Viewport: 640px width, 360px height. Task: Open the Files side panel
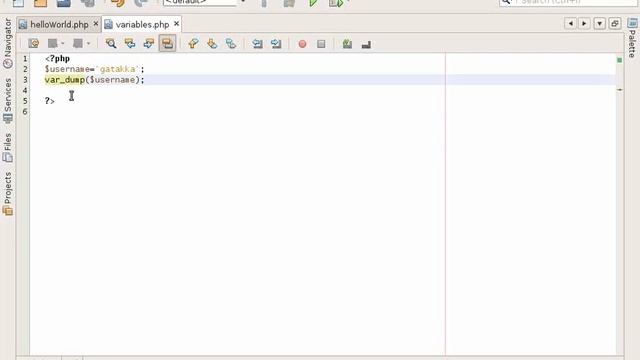pyautogui.click(x=8, y=147)
